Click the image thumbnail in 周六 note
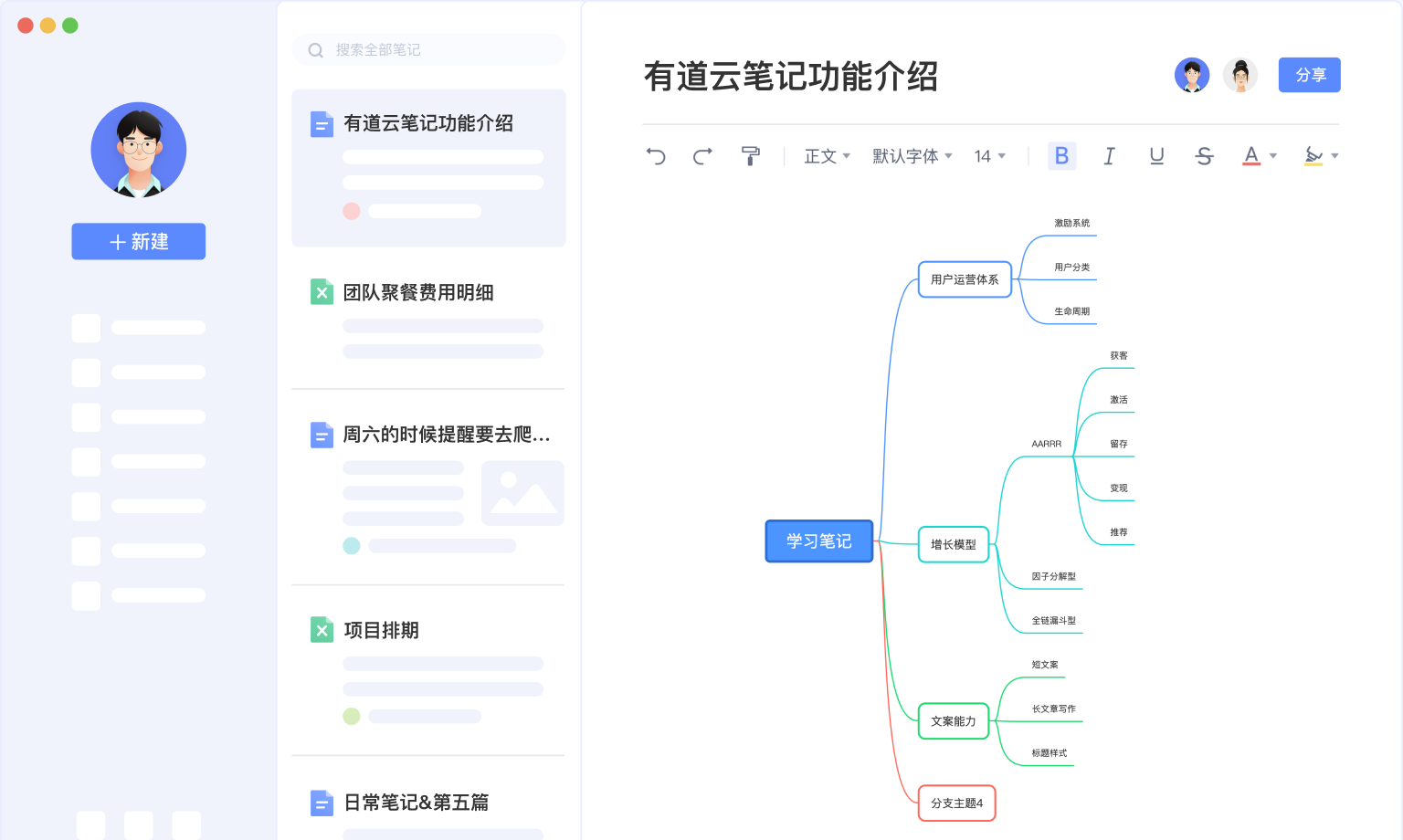 click(522, 493)
